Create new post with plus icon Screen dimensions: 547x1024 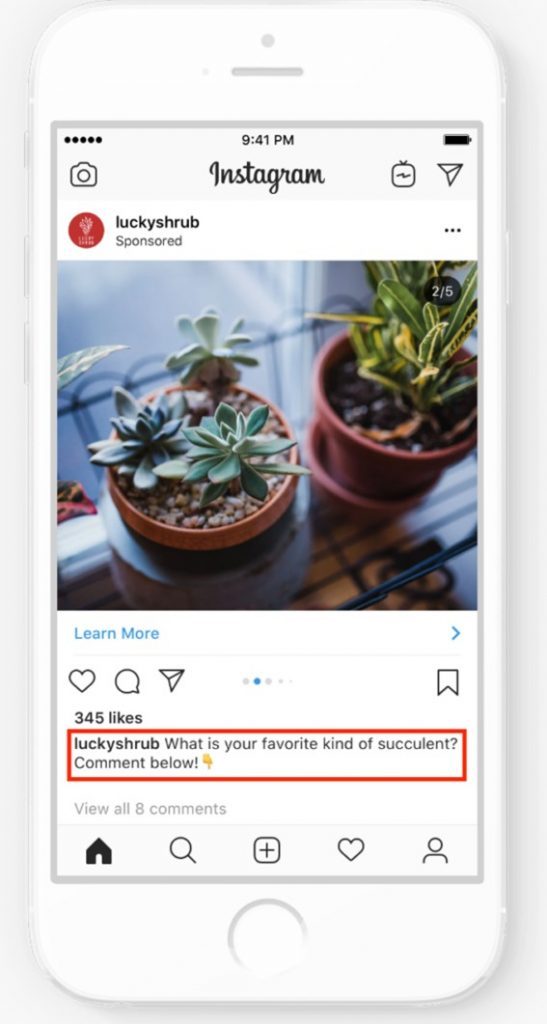(x=267, y=851)
